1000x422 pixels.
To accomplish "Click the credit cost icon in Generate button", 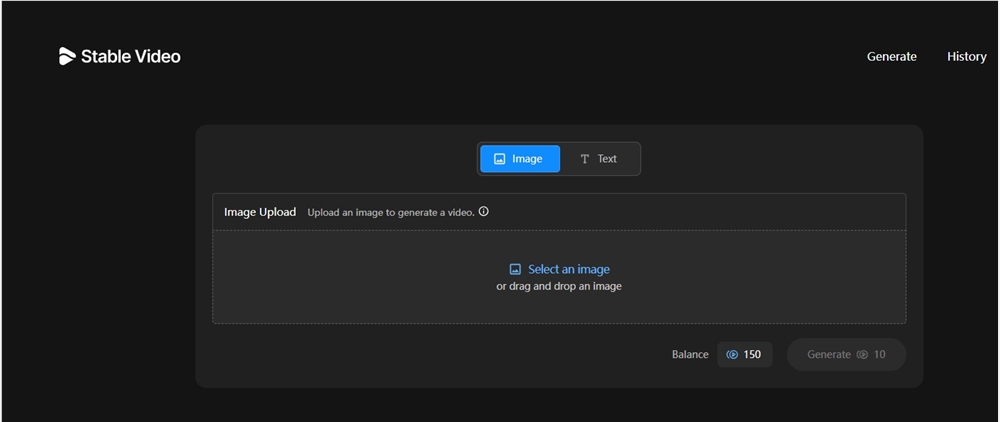I will pyautogui.click(x=862, y=355).
